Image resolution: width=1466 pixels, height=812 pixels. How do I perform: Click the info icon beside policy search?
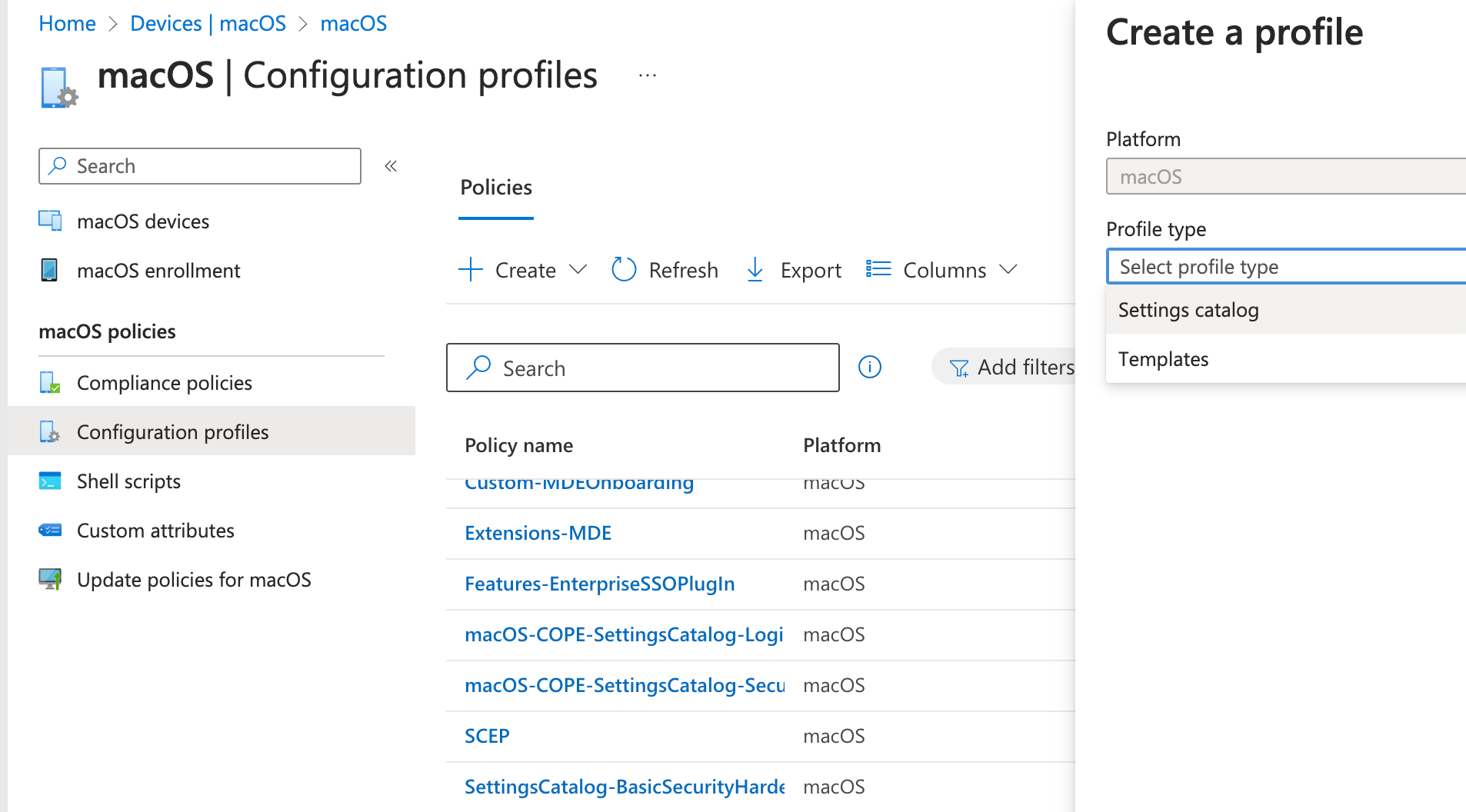[x=870, y=368]
